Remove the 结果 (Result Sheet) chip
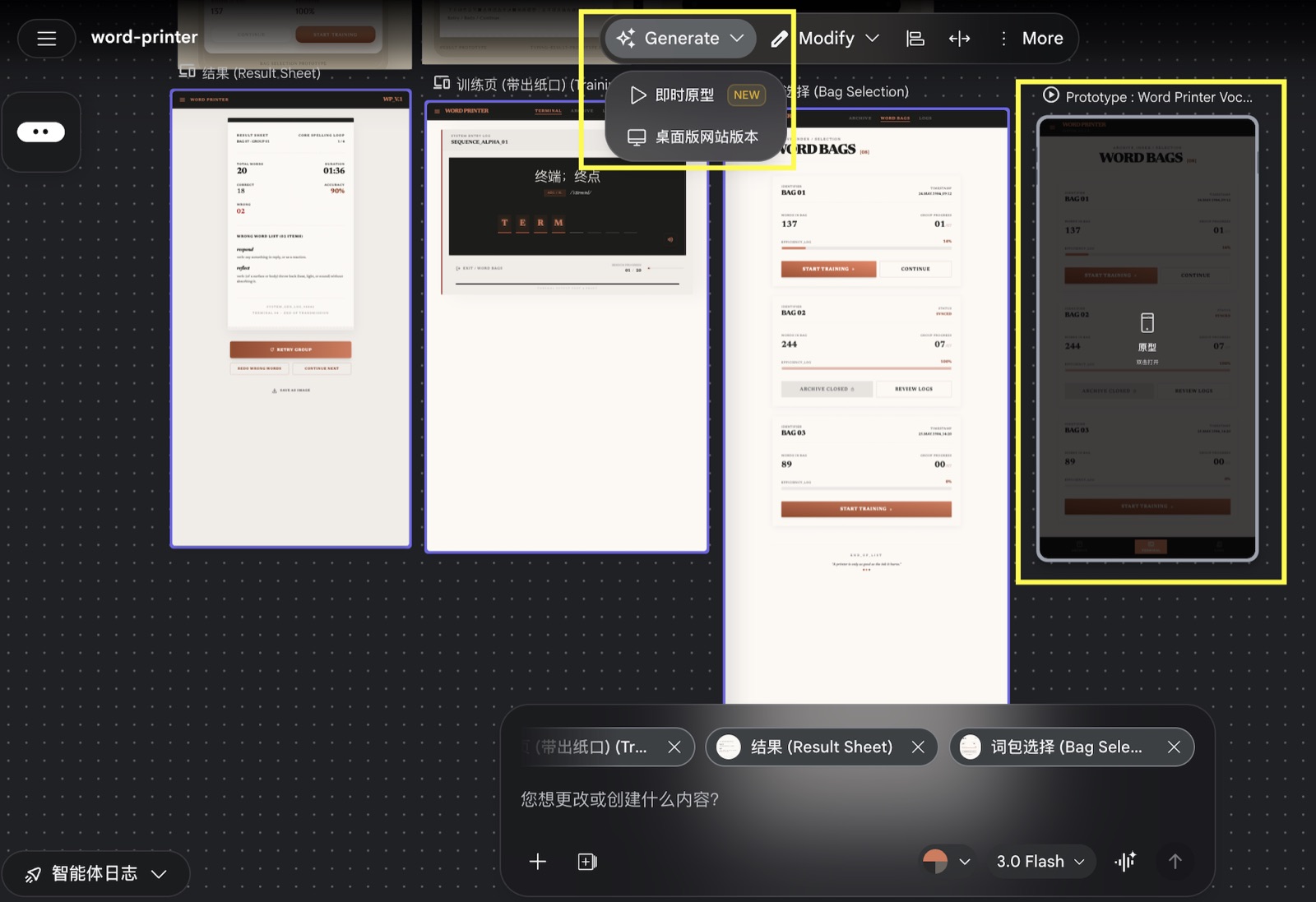This screenshot has height=902, width=1316. pyautogui.click(x=918, y=747)
